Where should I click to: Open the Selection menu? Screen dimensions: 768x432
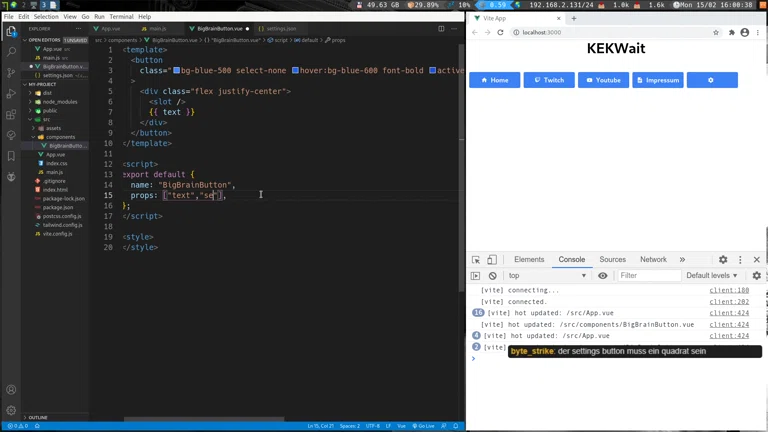[x=46, y=17]
